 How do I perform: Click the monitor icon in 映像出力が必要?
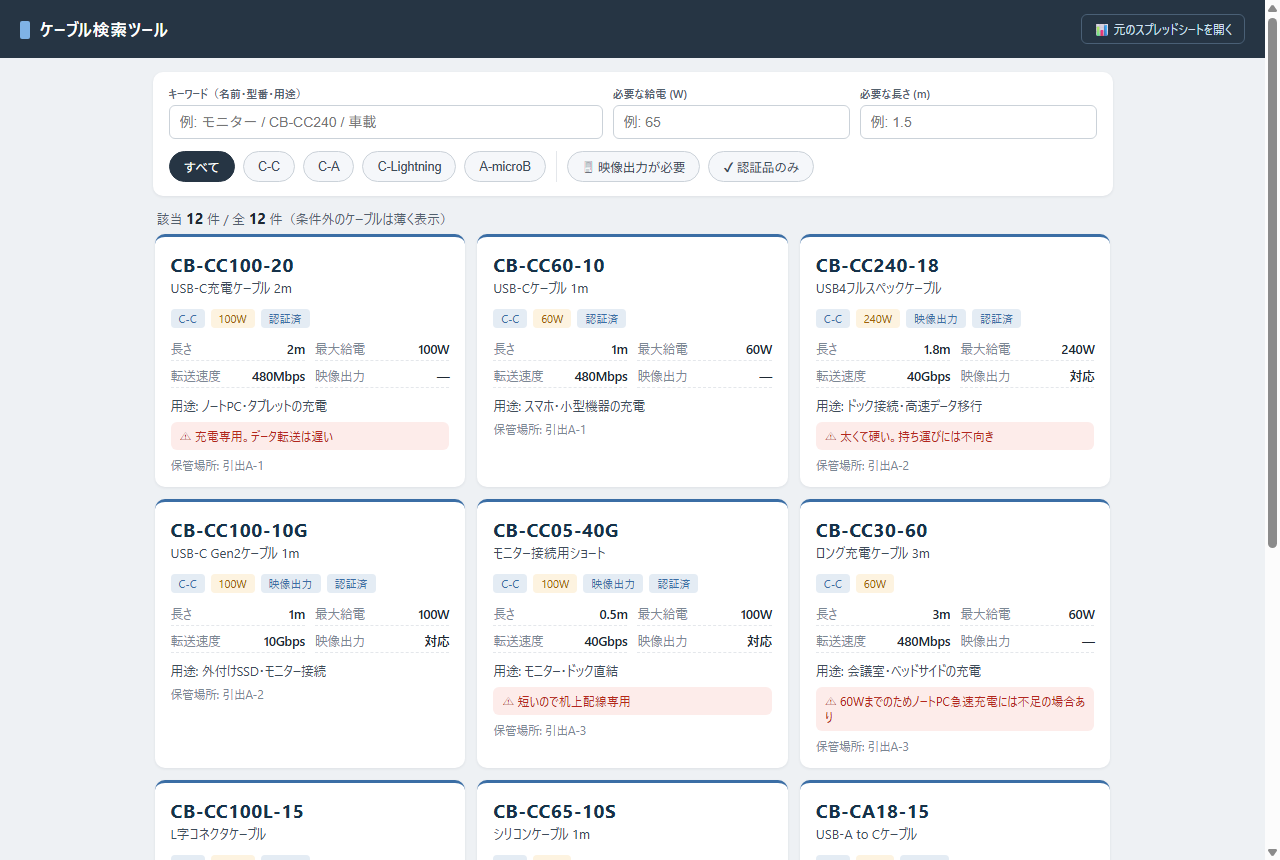pos(588,167)
